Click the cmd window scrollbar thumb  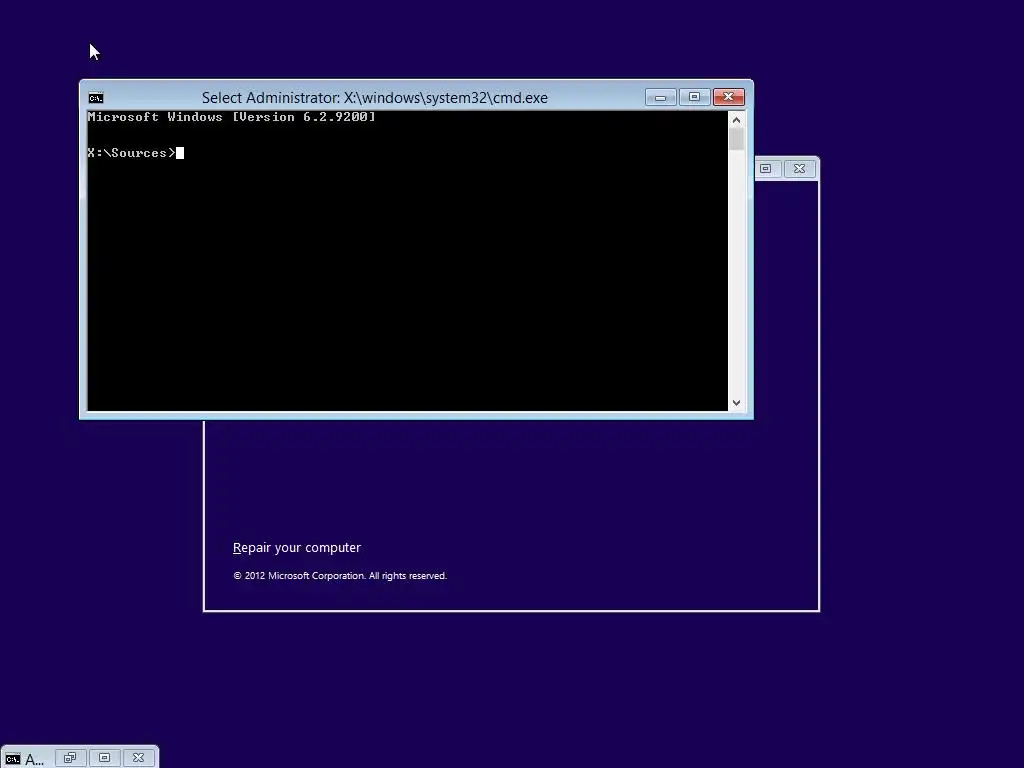736,140
